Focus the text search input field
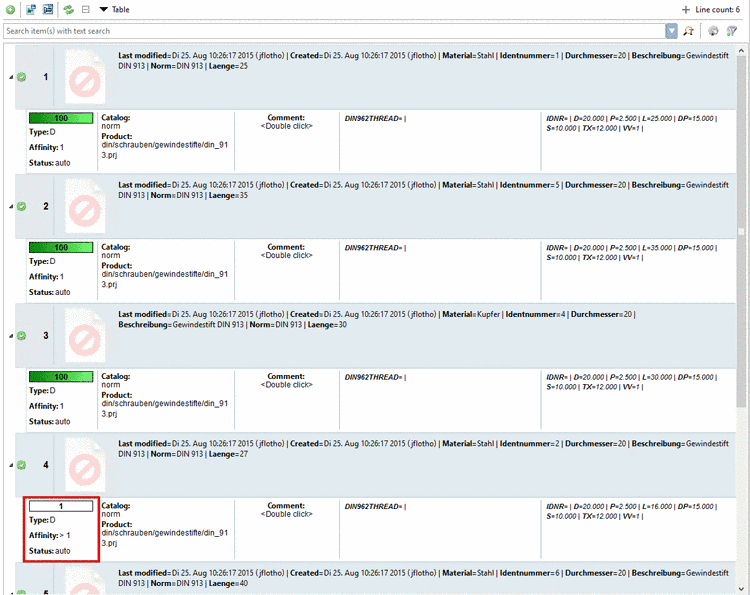The width and height of the screenshot is (750, 595). (x=334, y=31)
